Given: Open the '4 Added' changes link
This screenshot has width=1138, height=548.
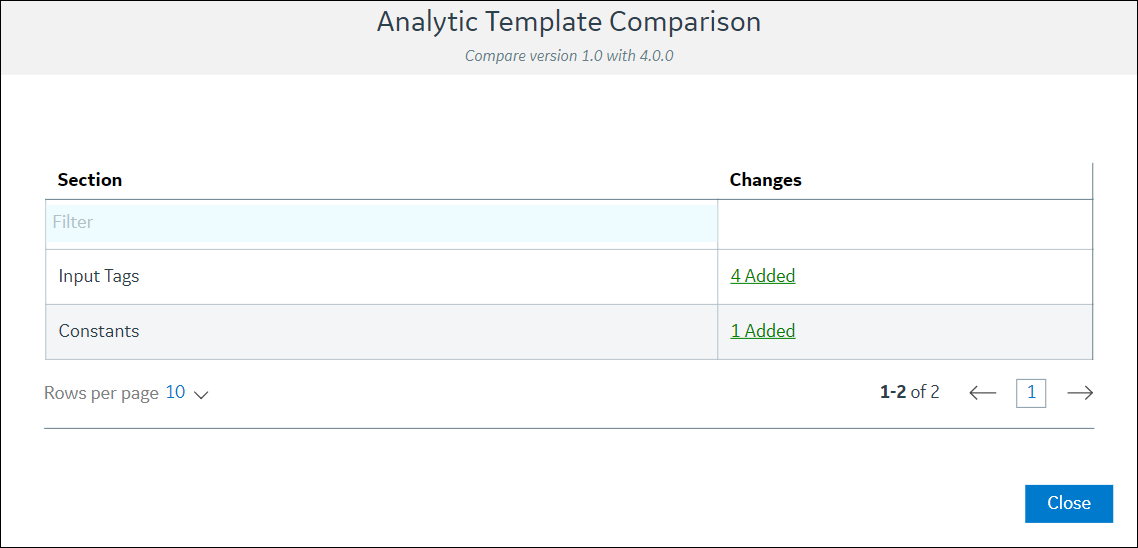Looking at the screenshot, I should click(763, 276).
